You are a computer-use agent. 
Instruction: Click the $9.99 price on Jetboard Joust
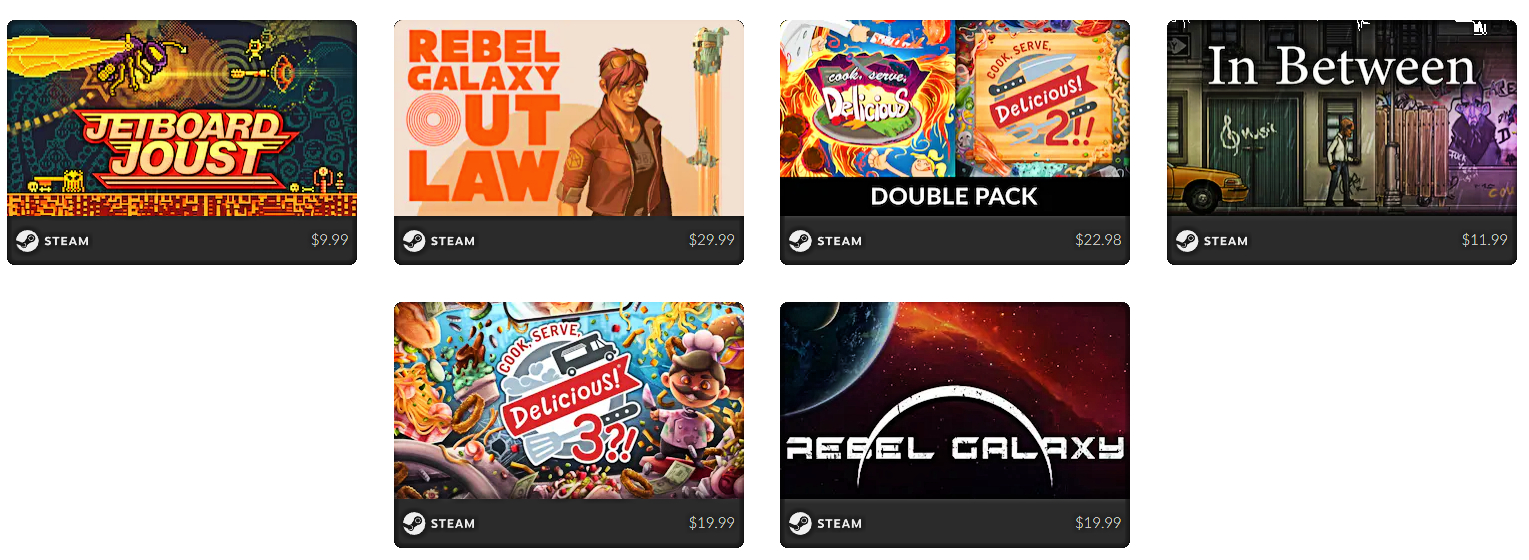[329, 241]
